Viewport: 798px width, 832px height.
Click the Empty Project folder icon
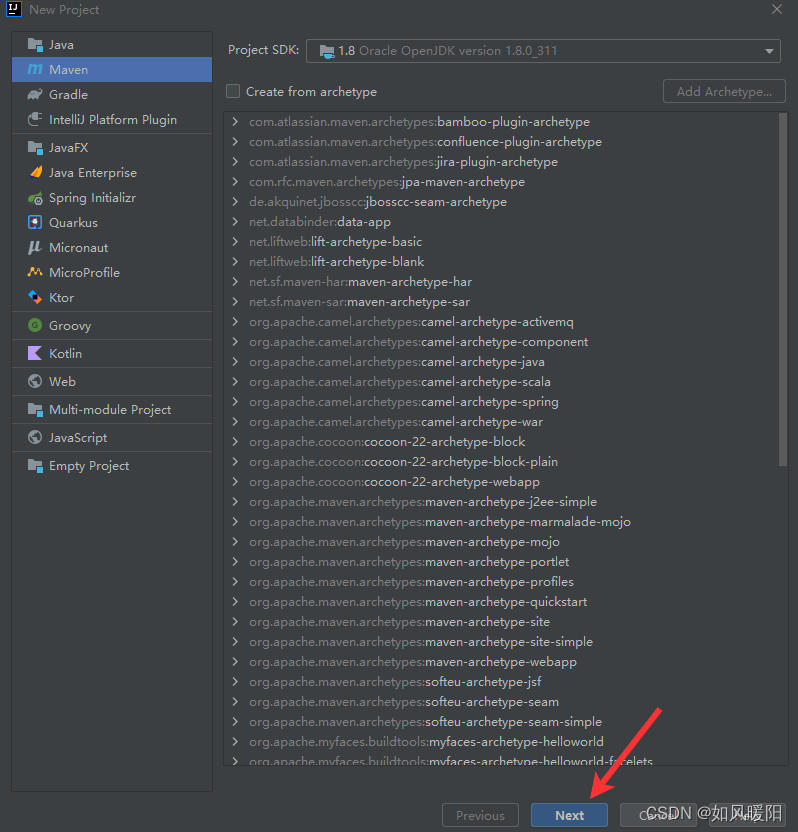35,466
